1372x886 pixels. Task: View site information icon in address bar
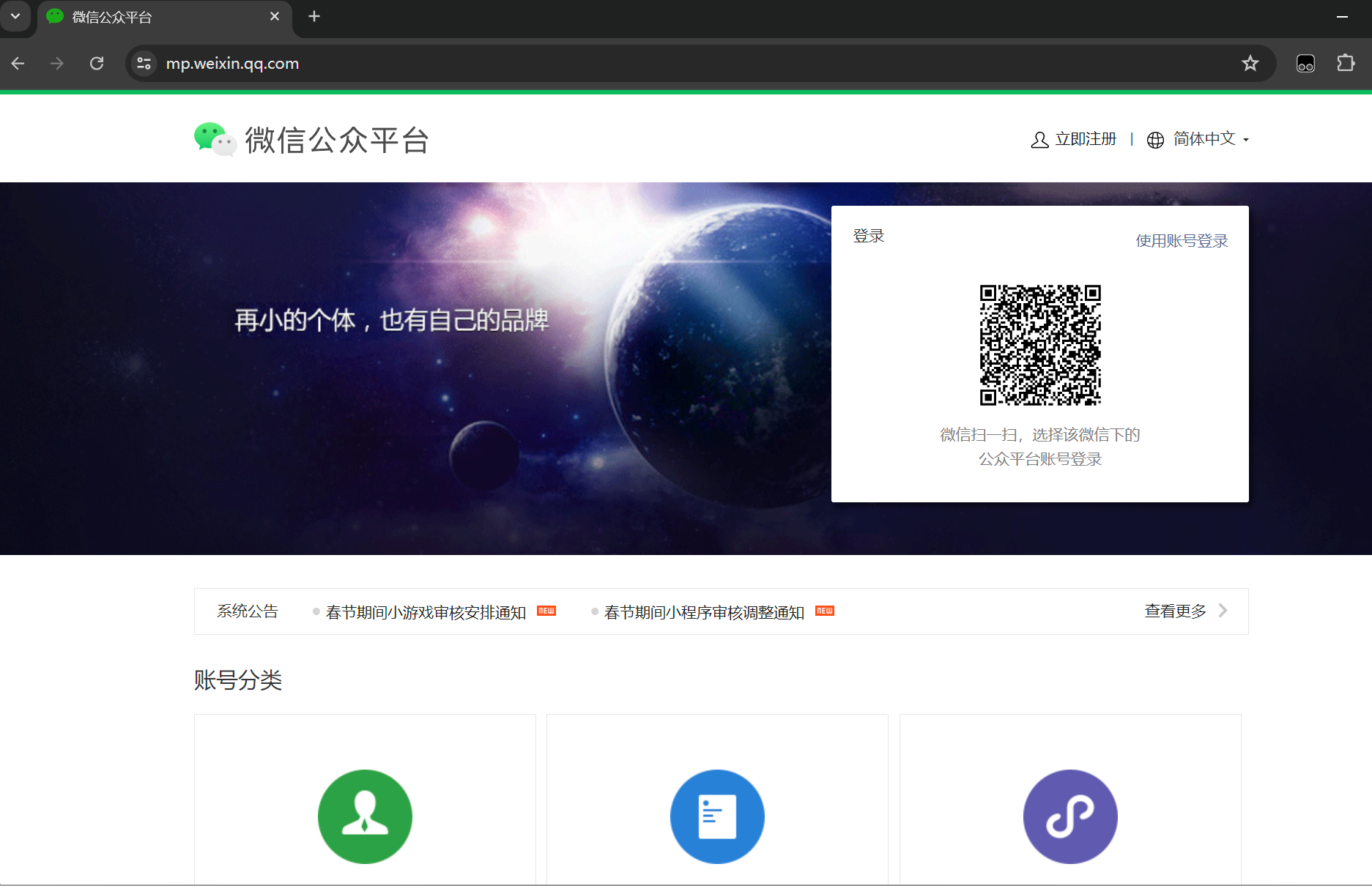[144, 64]
